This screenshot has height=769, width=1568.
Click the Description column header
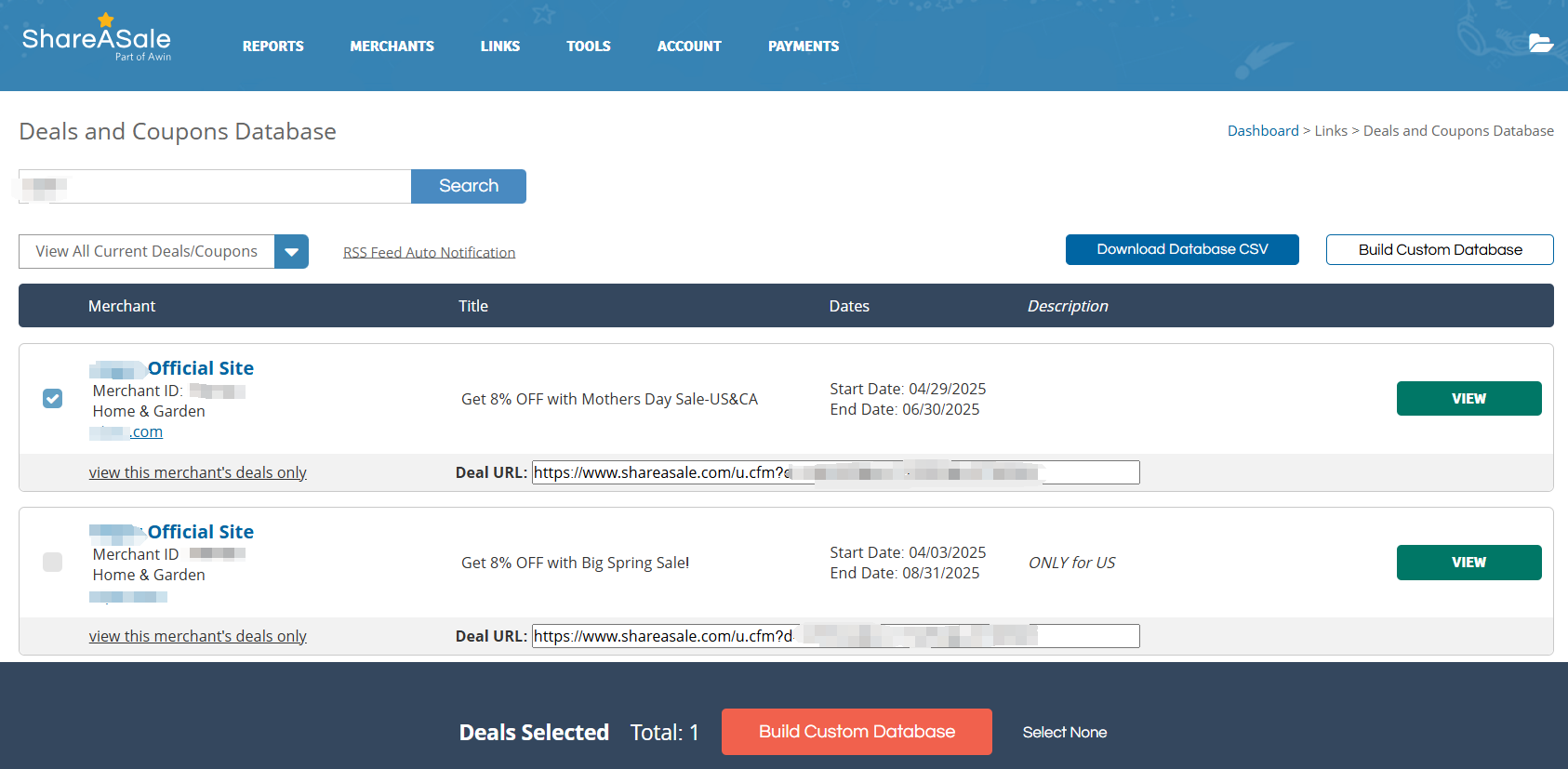click(x=1068, y=306)
